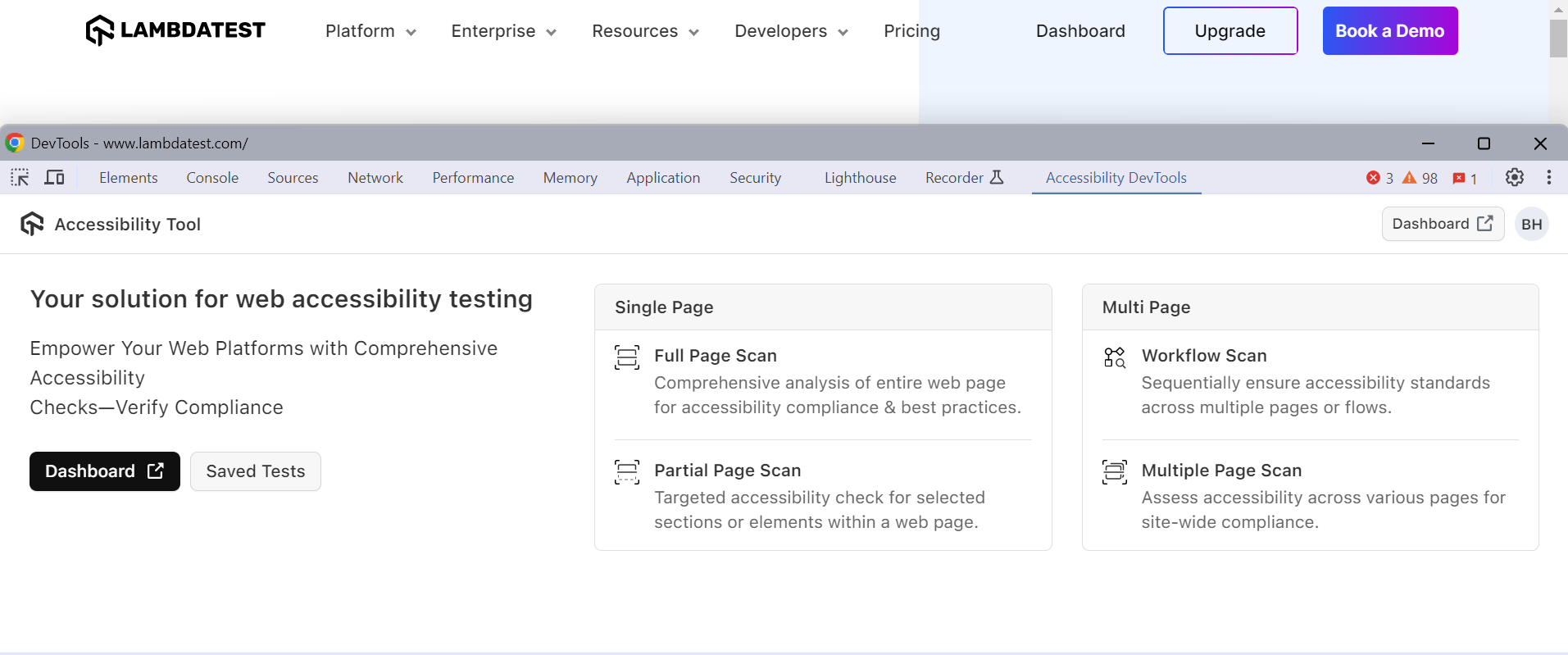
Task: Open the BH user avatar menu
Action: tap(1531, 224)
